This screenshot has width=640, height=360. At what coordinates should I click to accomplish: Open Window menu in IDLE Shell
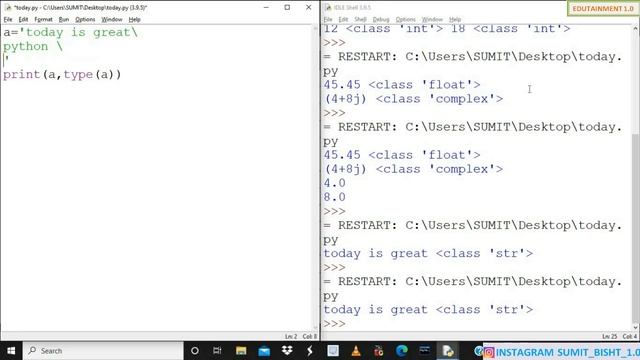[432, 19]
